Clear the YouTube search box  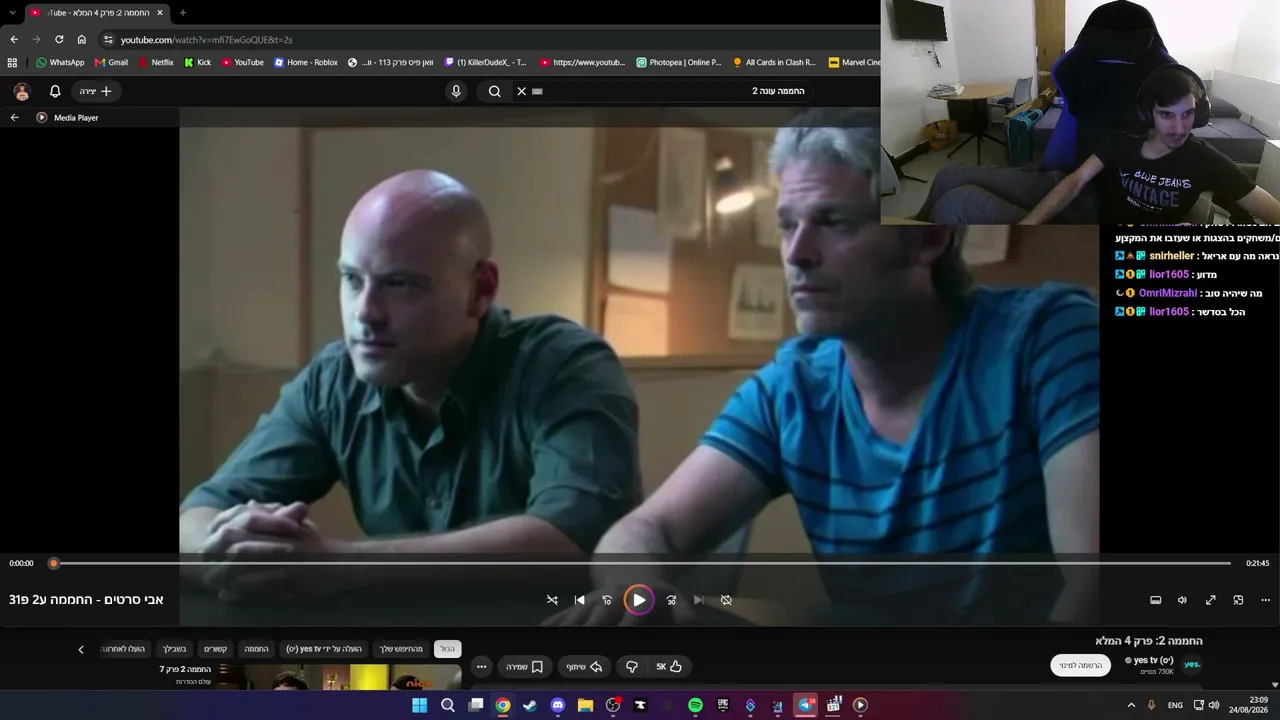(x=521, y=91)
